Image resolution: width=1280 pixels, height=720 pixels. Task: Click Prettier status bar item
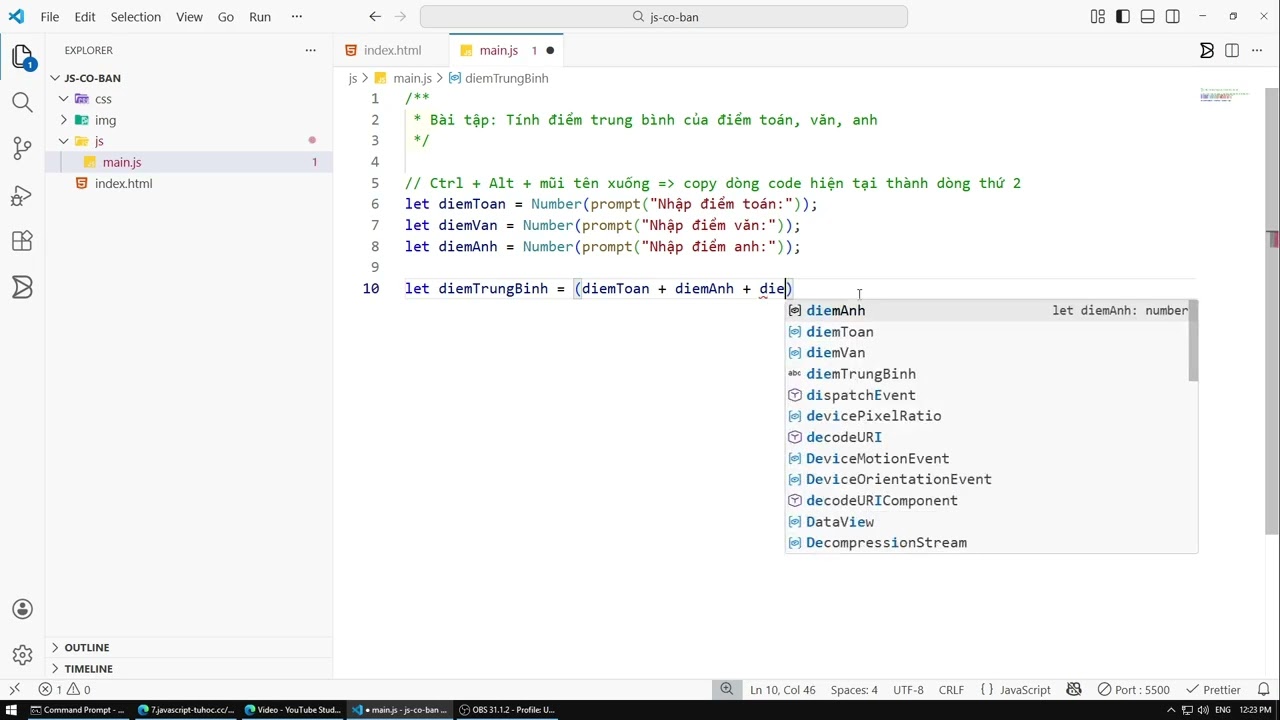tap(1213, 689)
